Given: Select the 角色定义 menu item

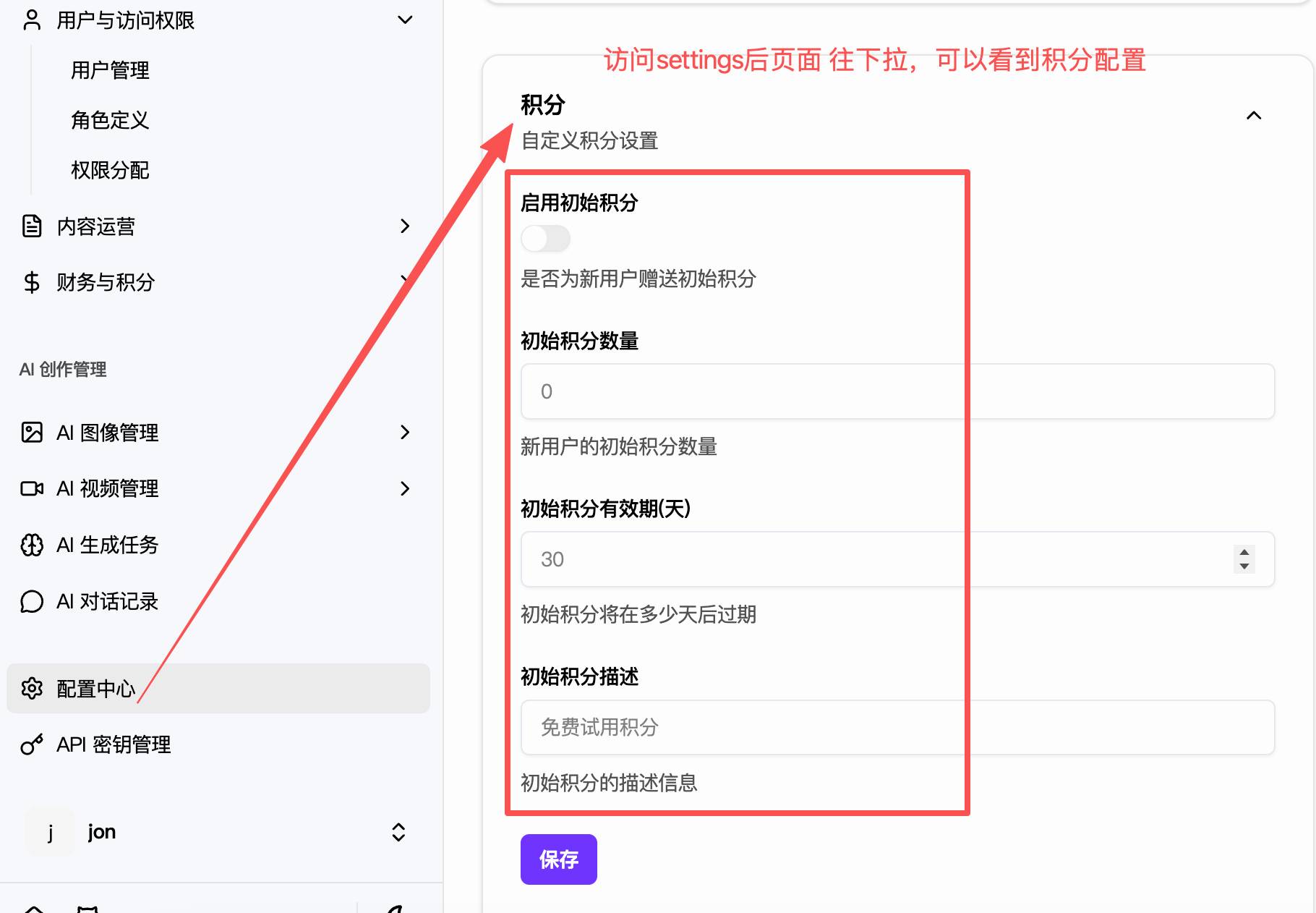Looking at the screenshot, I should click(110, 120).
